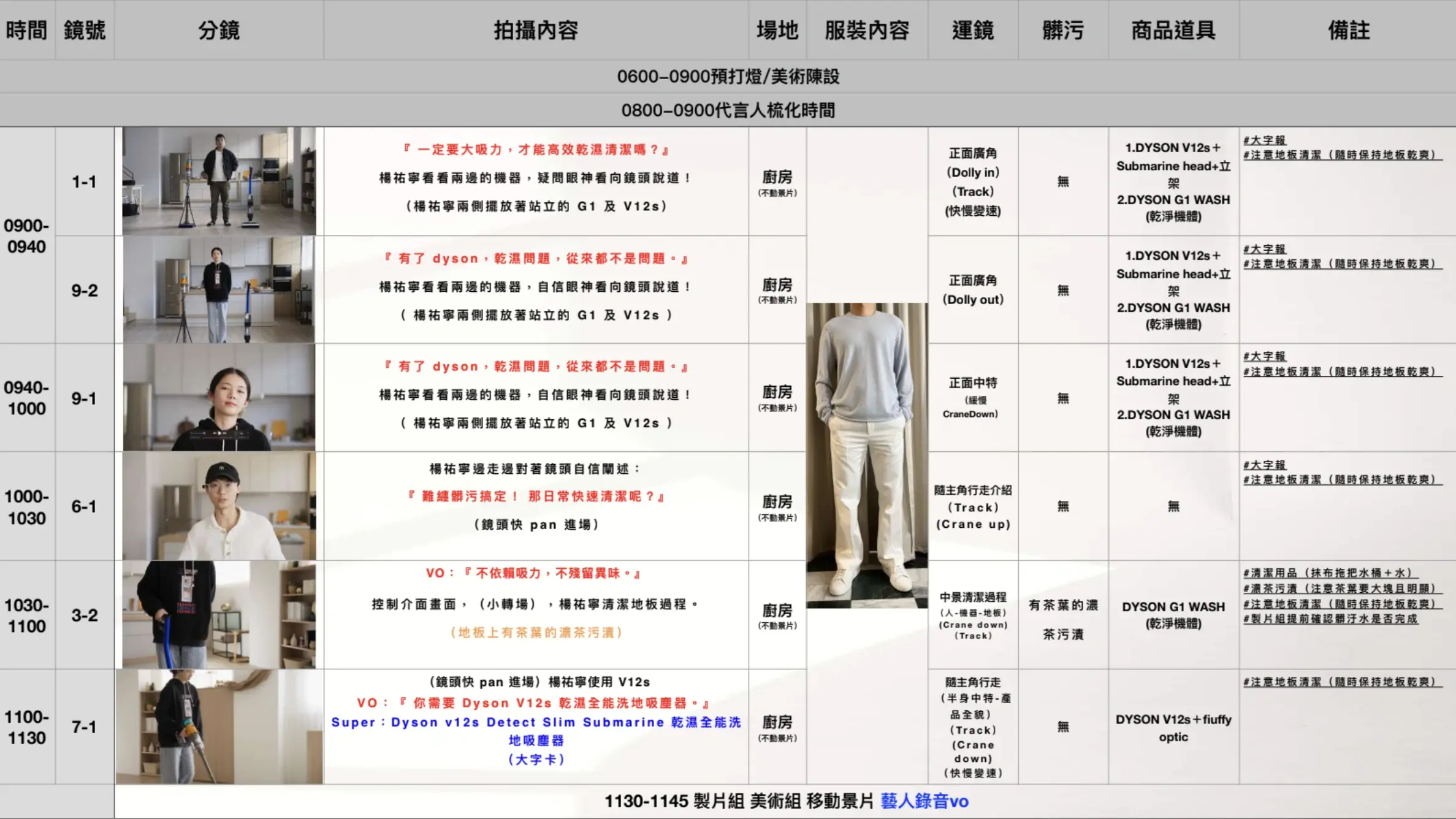Click the 0900-0940 time cell
1456x819 pixels.
coord(26,236)
